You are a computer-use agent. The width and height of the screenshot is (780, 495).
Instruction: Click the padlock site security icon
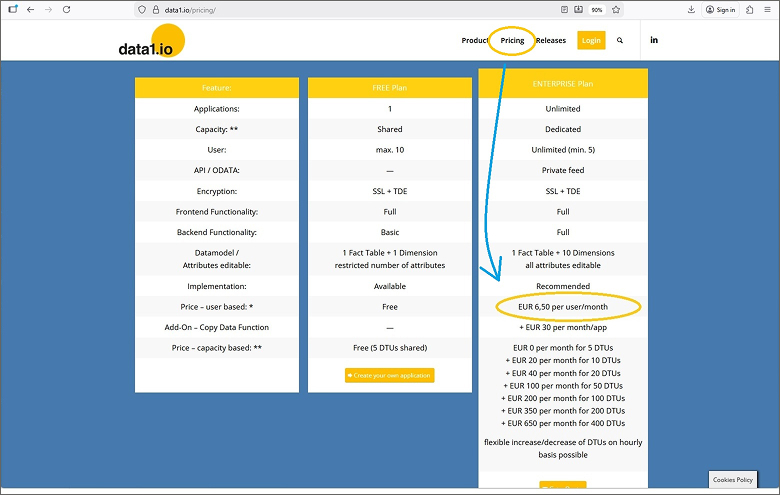156,9
